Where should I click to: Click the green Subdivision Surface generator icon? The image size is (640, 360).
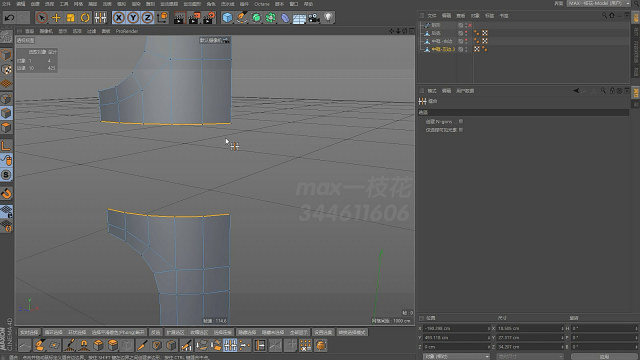tap(256, 18)
